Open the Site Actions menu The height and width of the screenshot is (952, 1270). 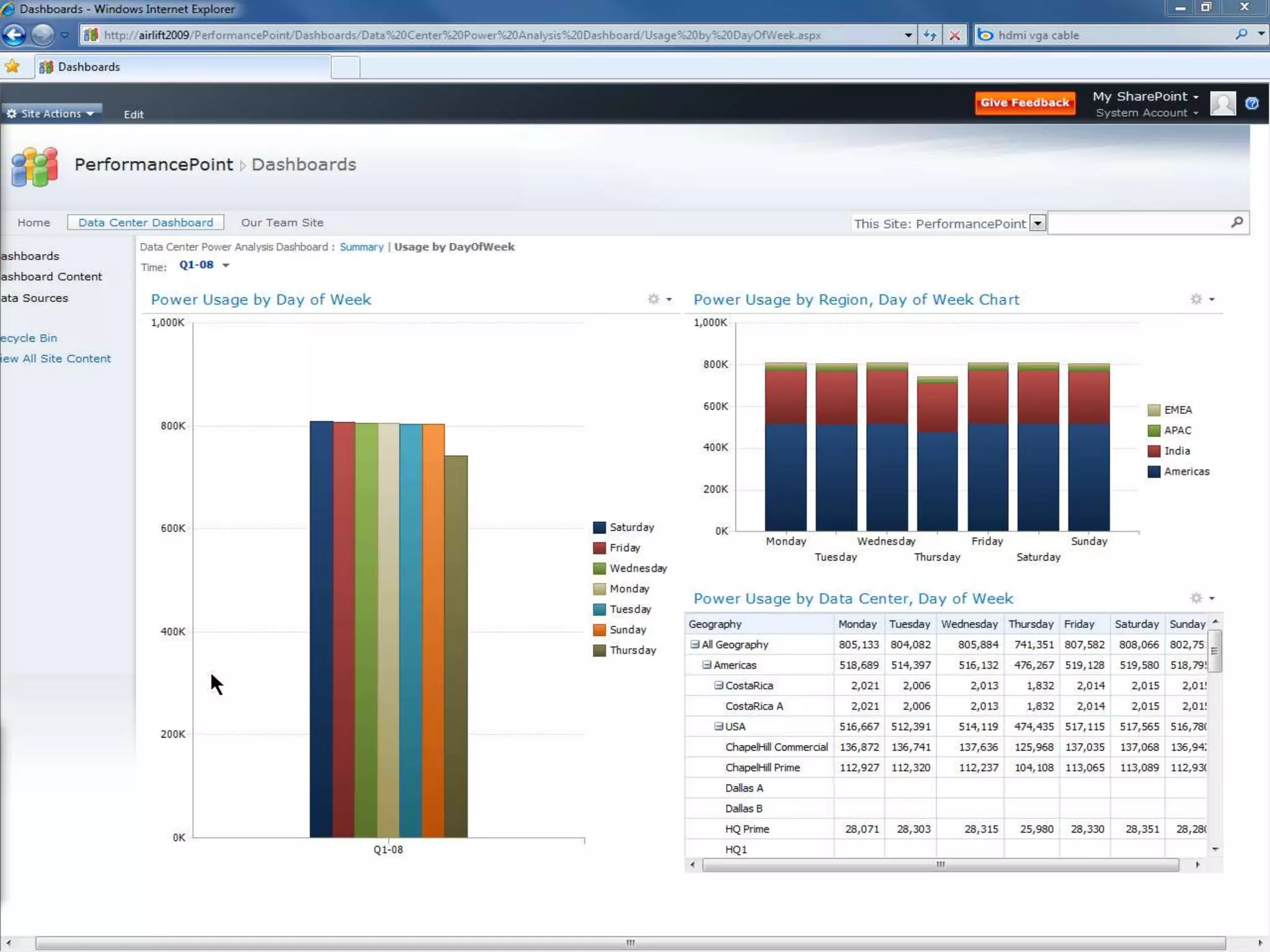[51, 113]
